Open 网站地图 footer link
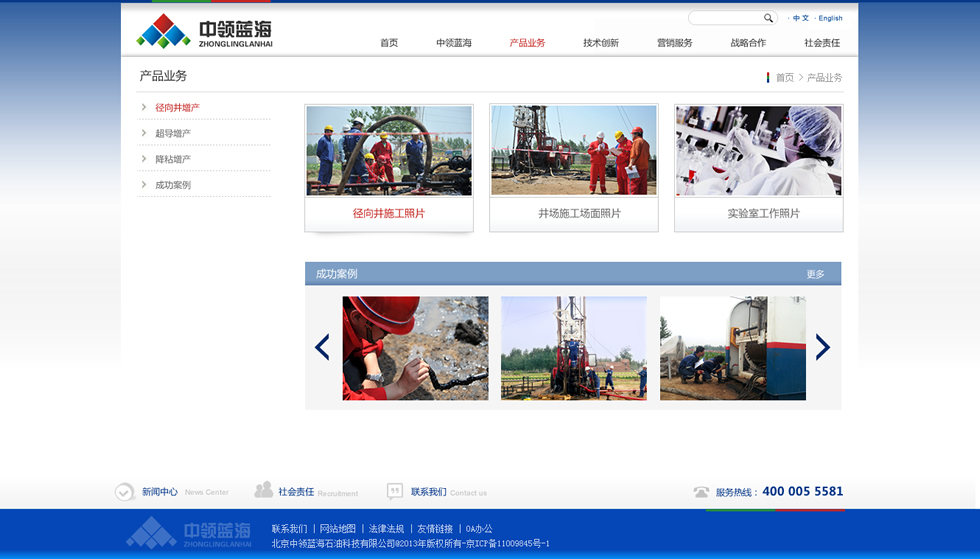 [x=338, y=529]
